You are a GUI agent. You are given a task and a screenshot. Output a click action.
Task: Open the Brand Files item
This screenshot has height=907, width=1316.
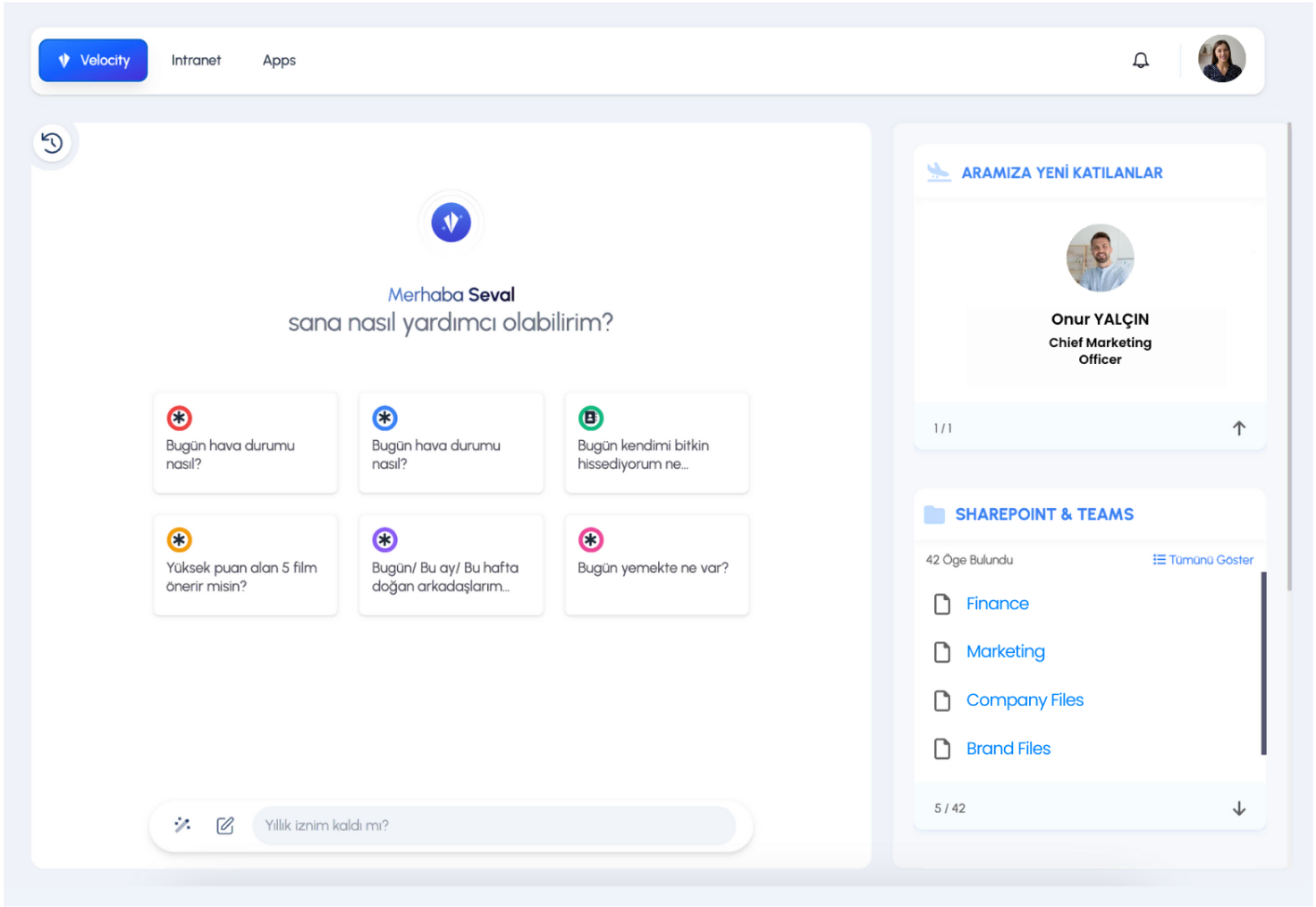pos(1008,749)
